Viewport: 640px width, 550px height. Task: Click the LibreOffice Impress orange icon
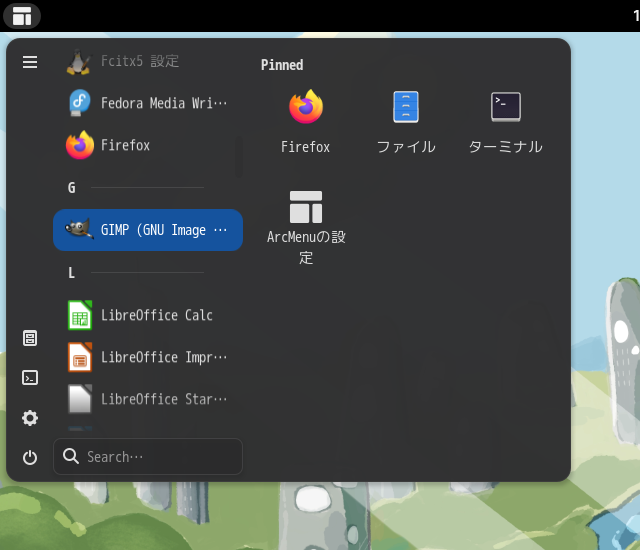point(80,357)
